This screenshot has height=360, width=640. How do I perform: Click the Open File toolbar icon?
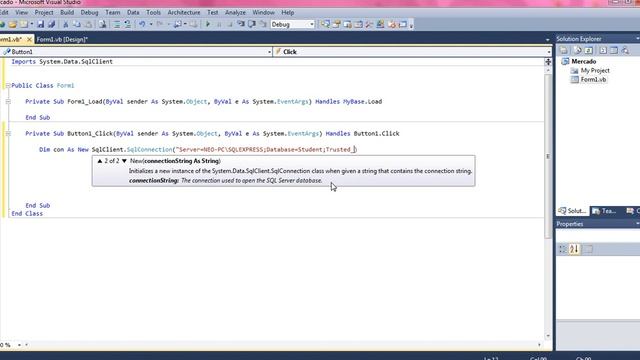[13, 24]
